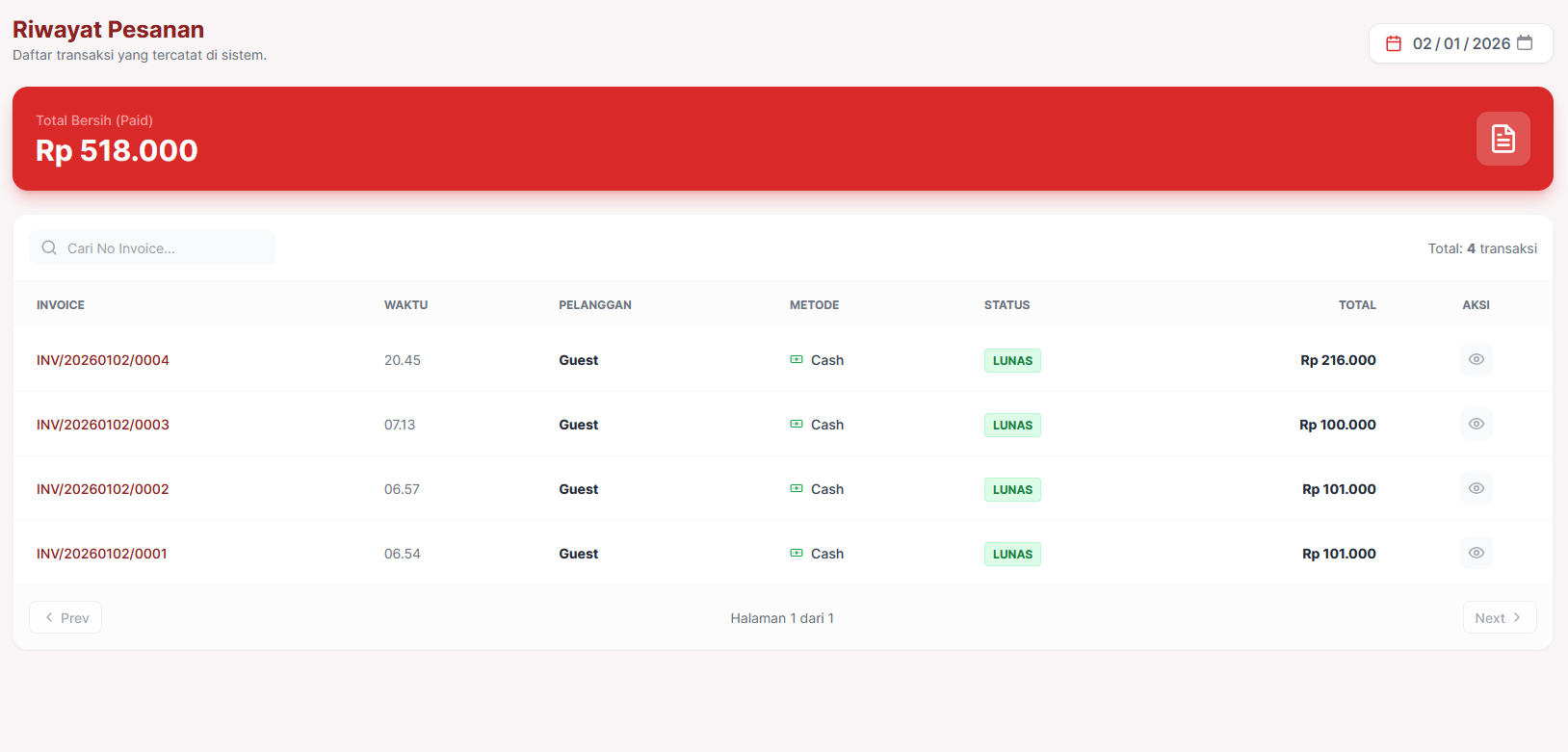This screenshot has height=752, width=1568.
Task: Go to next page with Next
Action: coord(1499,618)
